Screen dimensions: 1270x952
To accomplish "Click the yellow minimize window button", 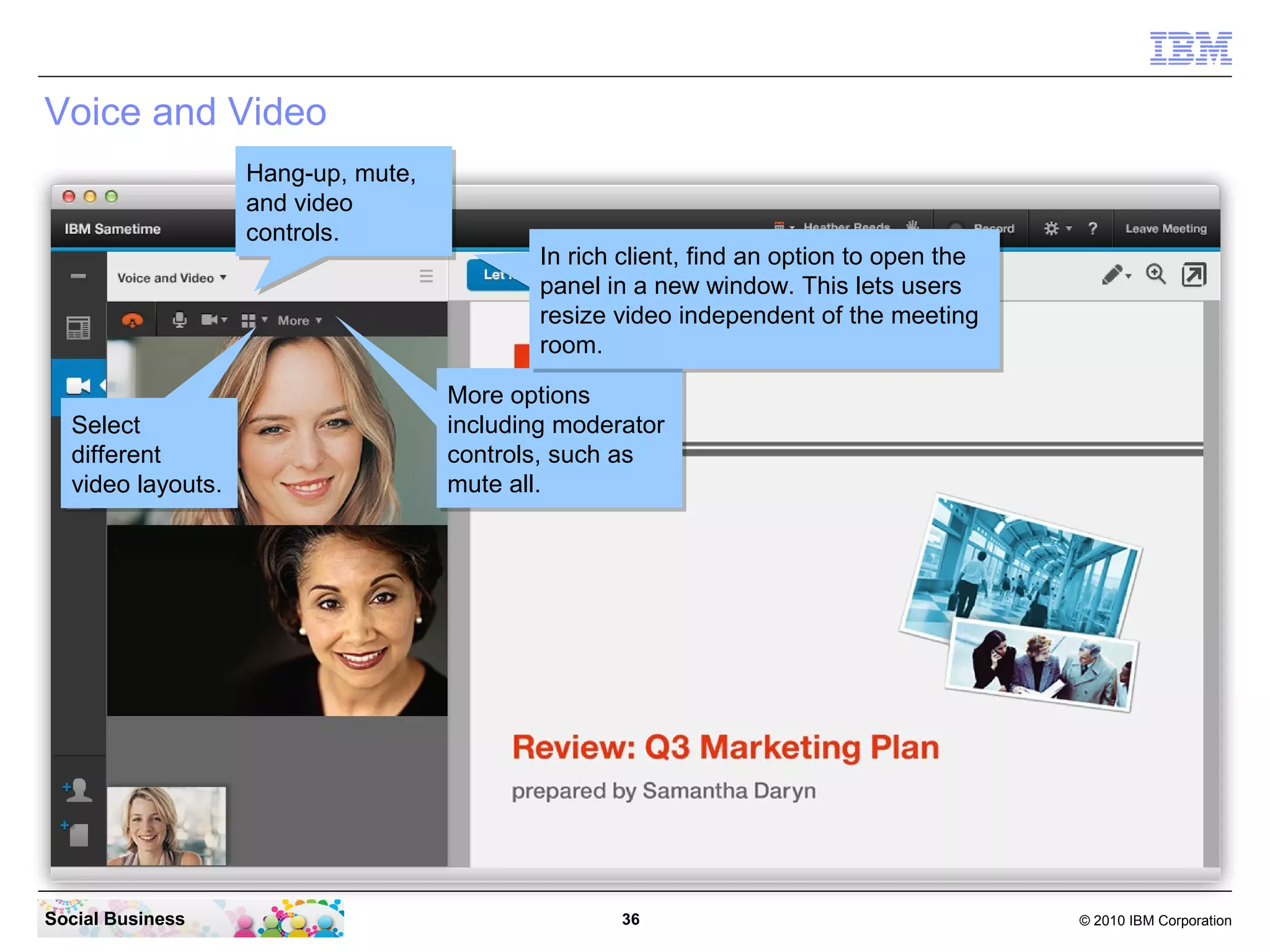I will [x=90, y=196].
